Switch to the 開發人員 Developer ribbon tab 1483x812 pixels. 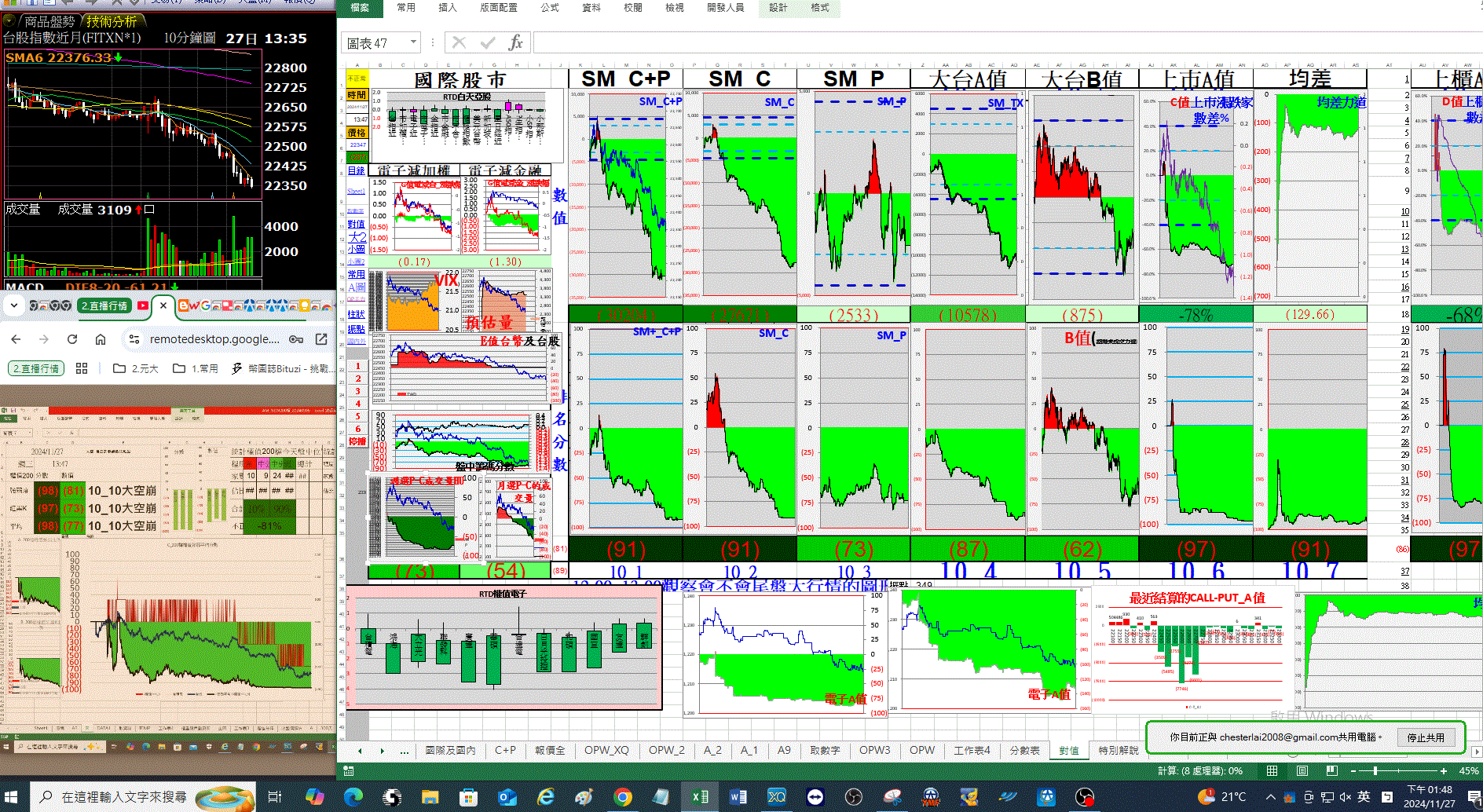[x=725, y=8]
